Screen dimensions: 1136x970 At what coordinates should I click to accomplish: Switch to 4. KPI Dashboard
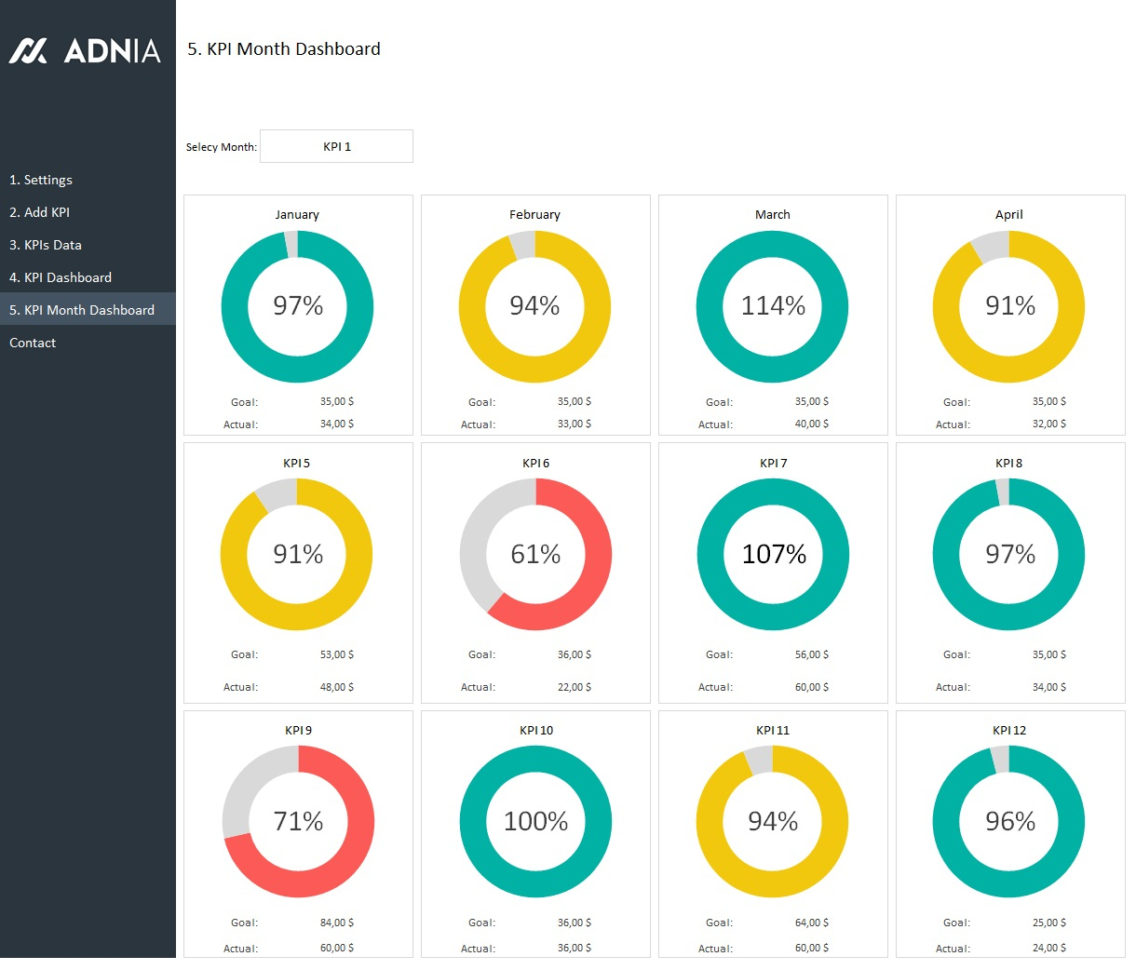[x=60, y=277]
